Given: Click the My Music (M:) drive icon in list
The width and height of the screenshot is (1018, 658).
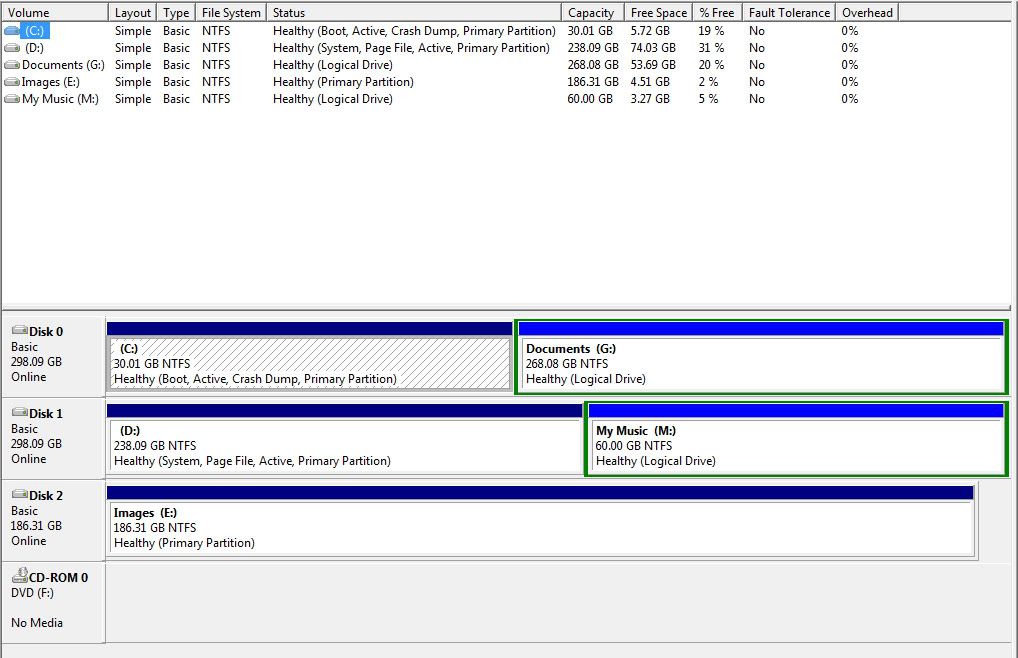Looking at the screenshot, I should (12, 99).
